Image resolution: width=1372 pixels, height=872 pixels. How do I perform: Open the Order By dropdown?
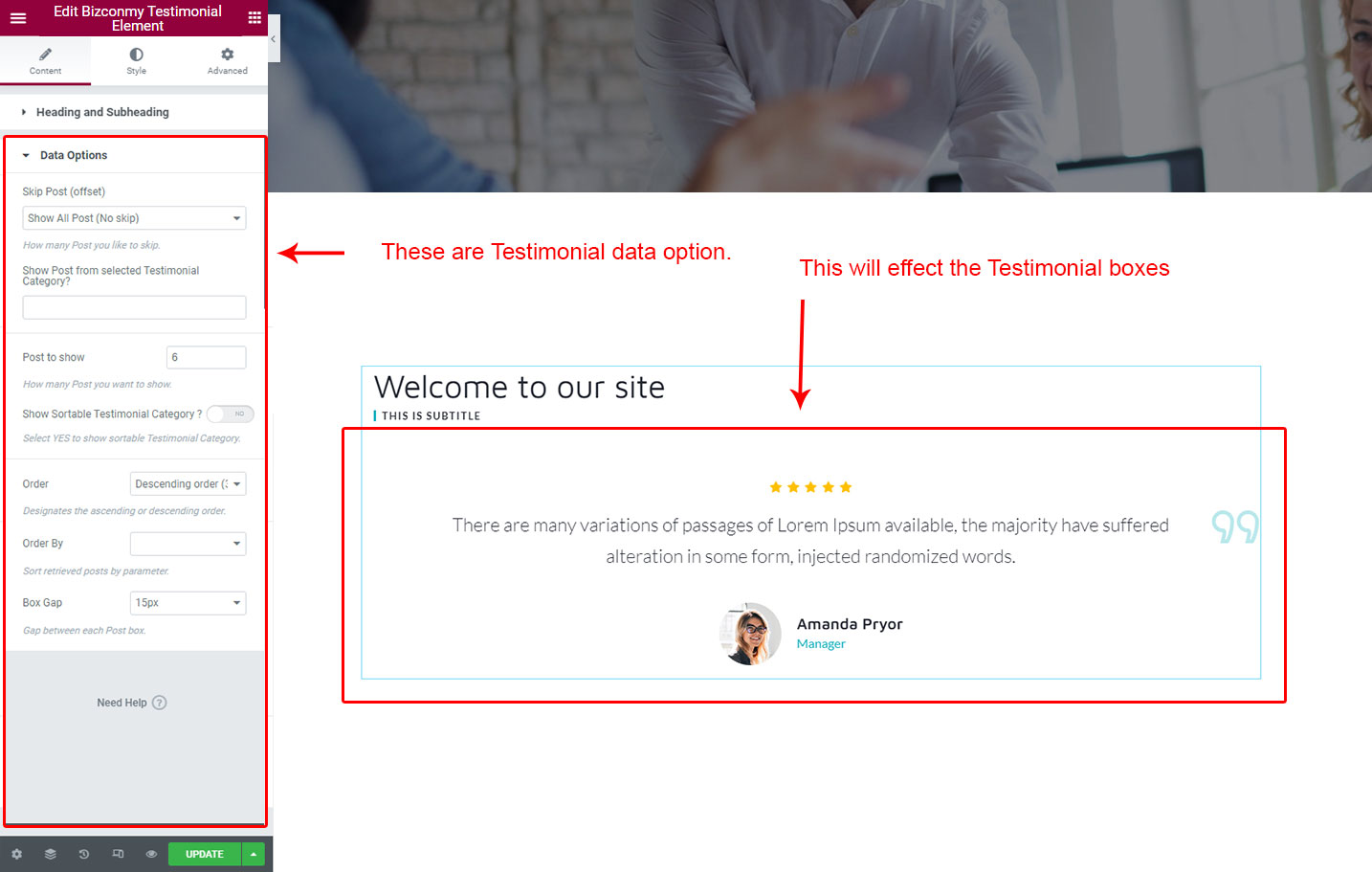(188, 544)
